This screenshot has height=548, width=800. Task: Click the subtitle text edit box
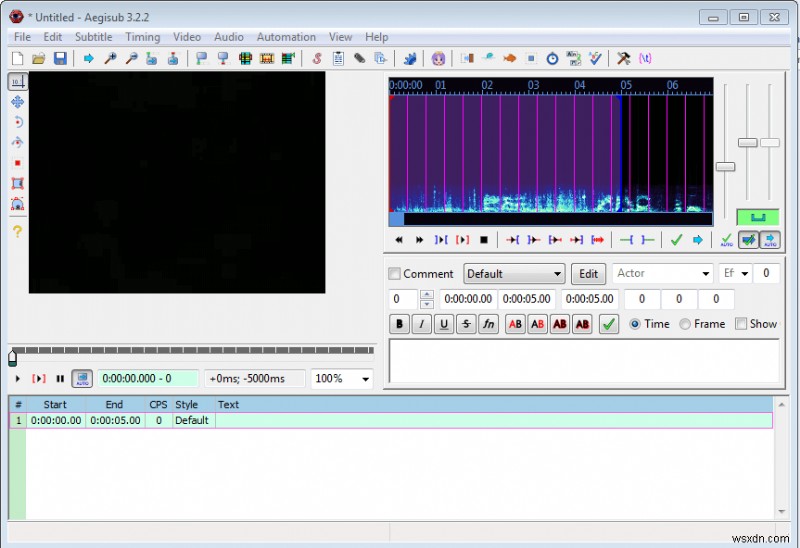pyautogui.click(x=583, y=361)
